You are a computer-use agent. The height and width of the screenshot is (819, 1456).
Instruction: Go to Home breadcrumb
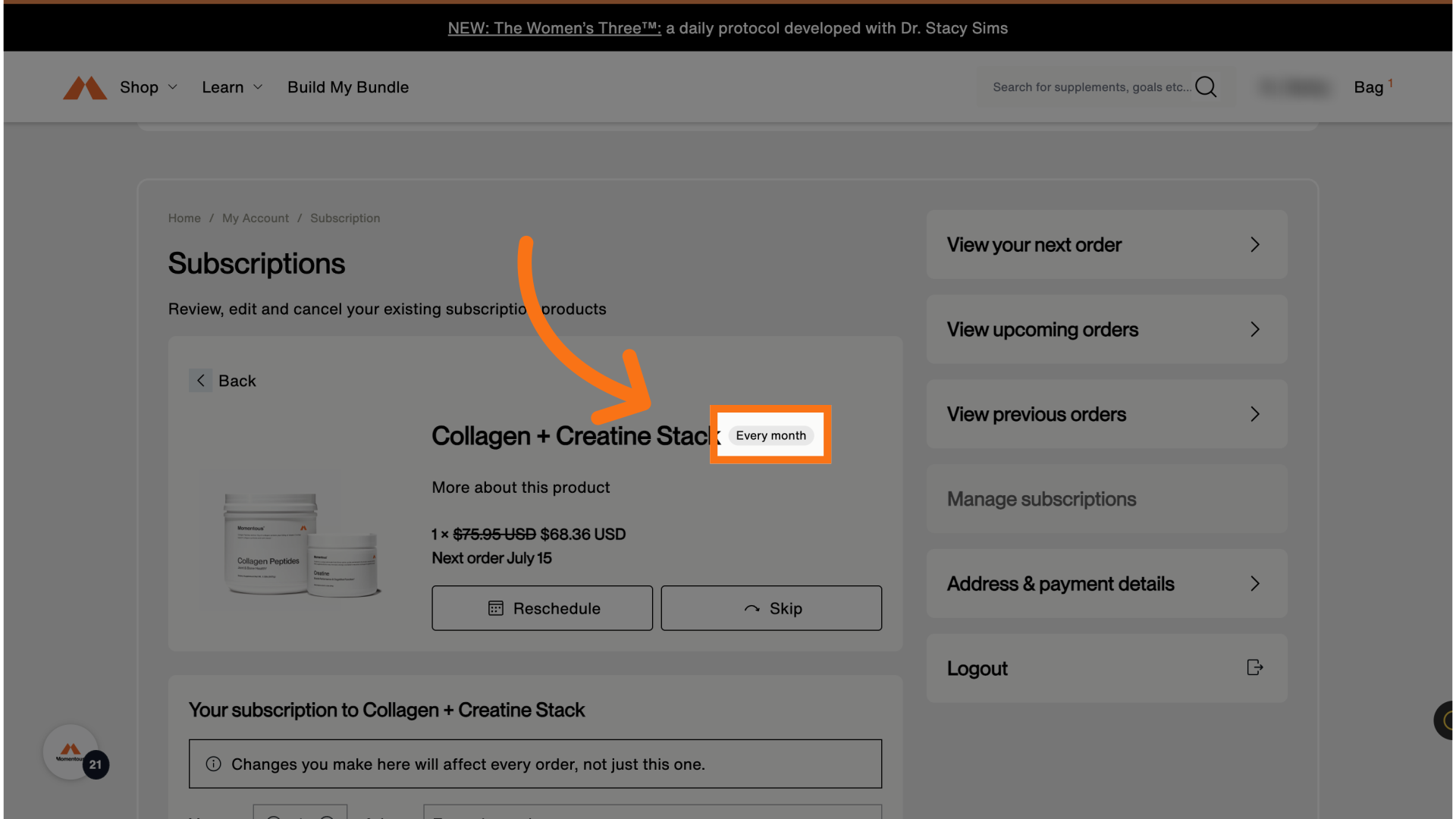pos(184,218)
